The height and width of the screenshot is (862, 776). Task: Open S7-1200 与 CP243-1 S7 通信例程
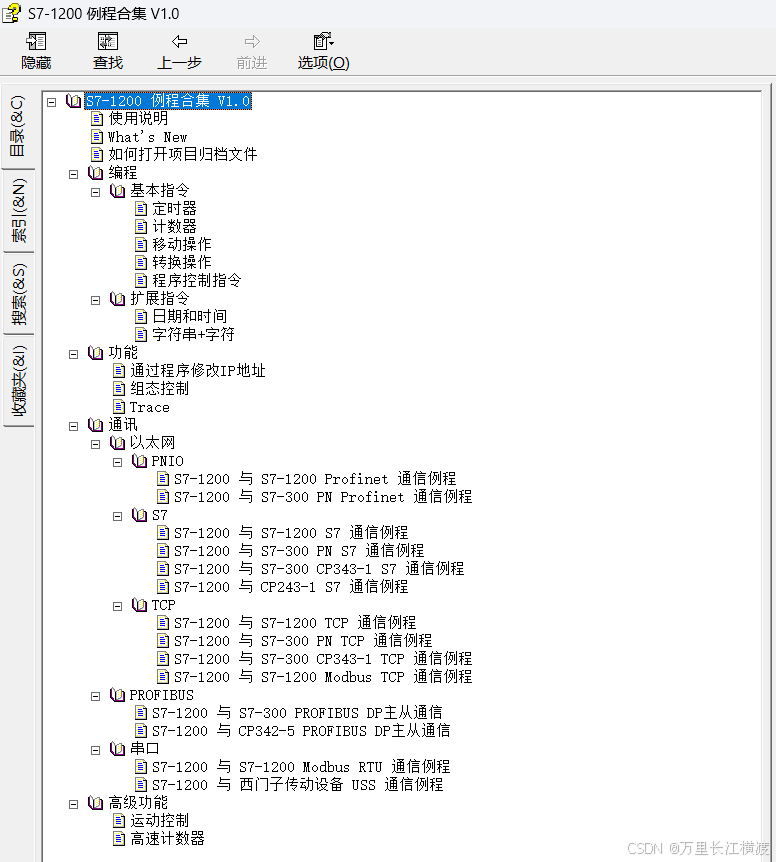291,587
